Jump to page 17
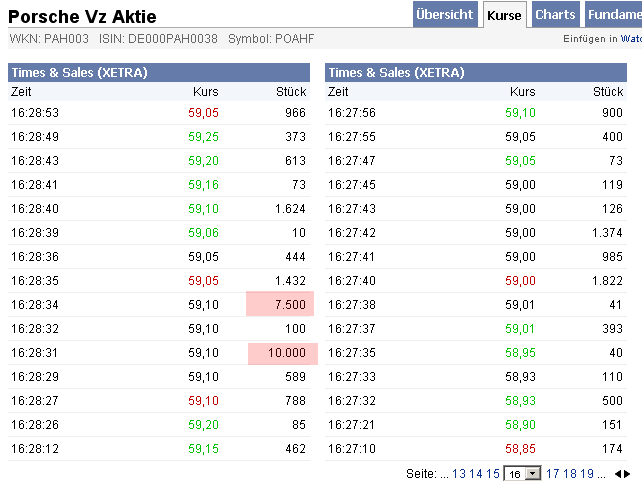This screenshot has width=642, height=494. [x=553, y=474]
